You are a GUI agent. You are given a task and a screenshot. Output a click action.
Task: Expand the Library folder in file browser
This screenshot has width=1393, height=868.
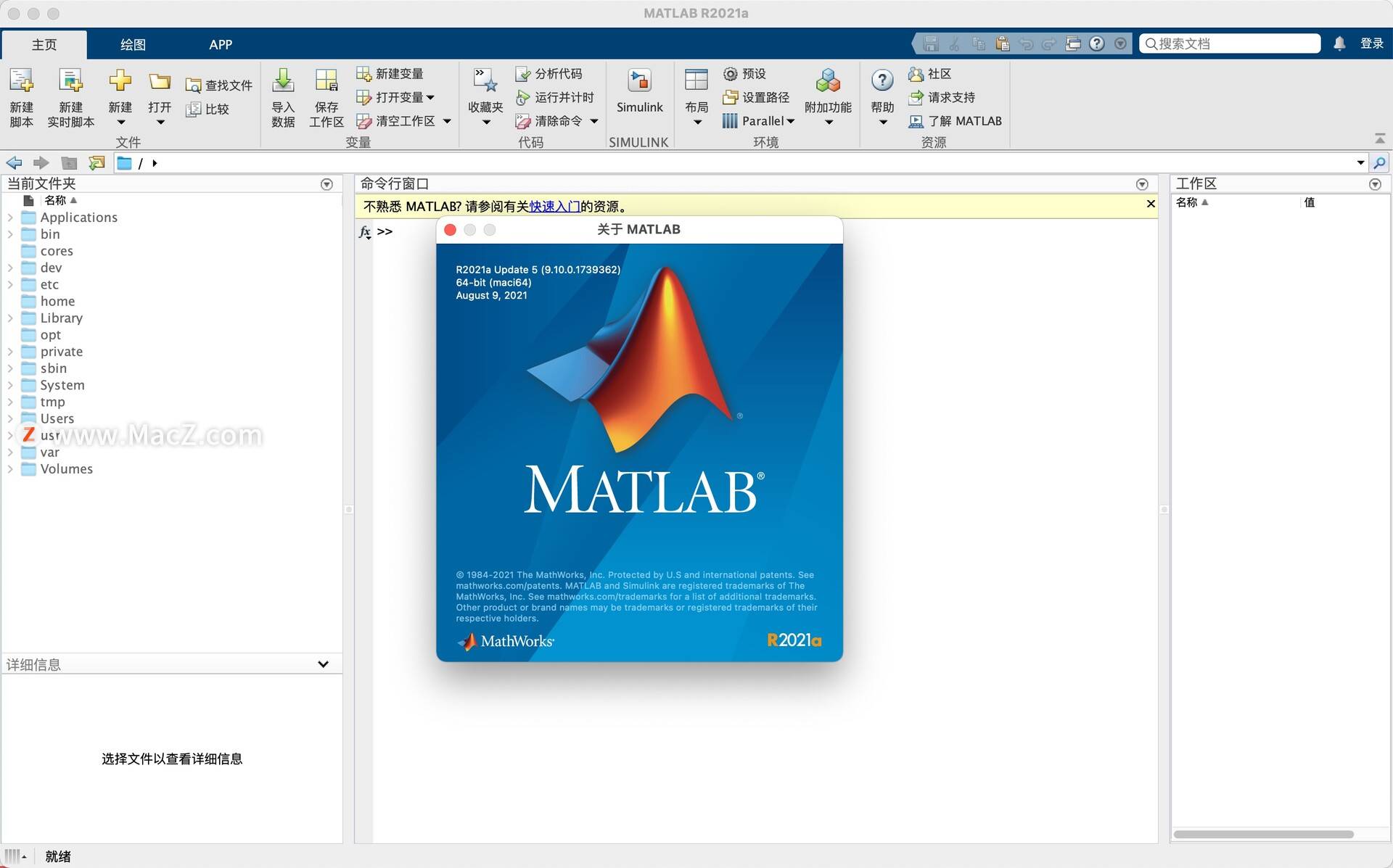click(x=10, y=318)
